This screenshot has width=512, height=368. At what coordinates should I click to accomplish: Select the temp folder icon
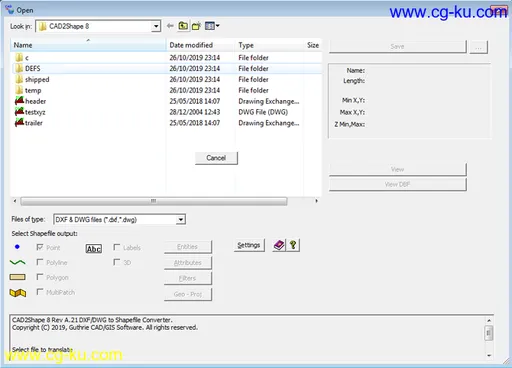coord(19,90)
